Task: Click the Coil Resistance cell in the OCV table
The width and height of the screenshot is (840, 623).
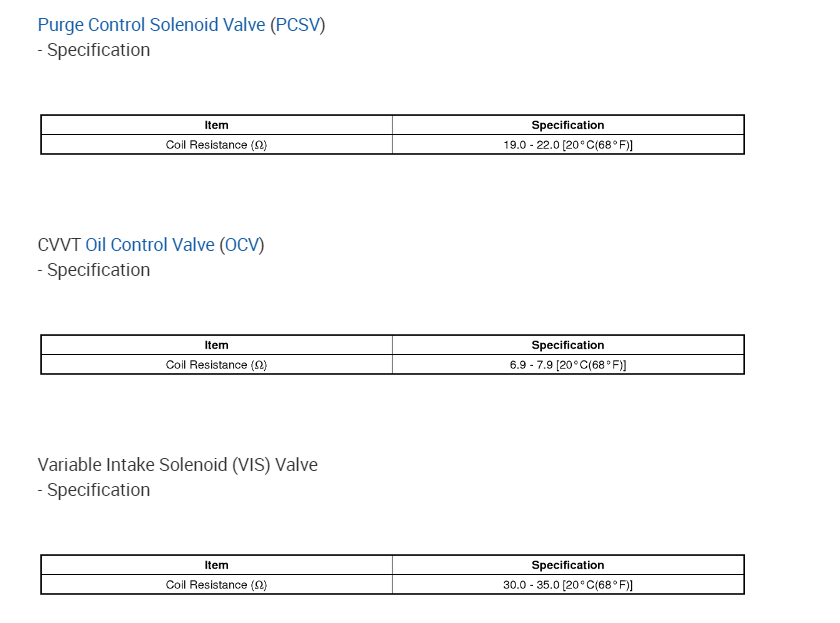Action: pyautogui.click(x=216, y=365)
